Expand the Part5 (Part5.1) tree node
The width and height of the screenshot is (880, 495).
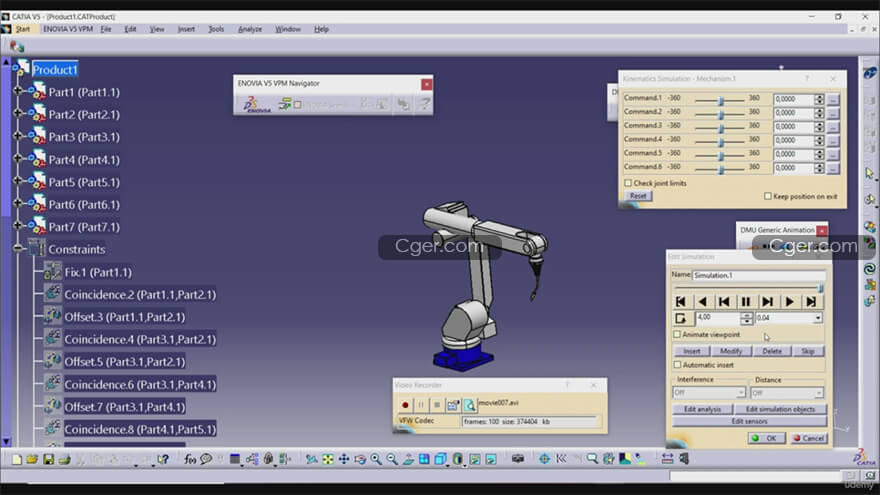[x=17, y=181]
